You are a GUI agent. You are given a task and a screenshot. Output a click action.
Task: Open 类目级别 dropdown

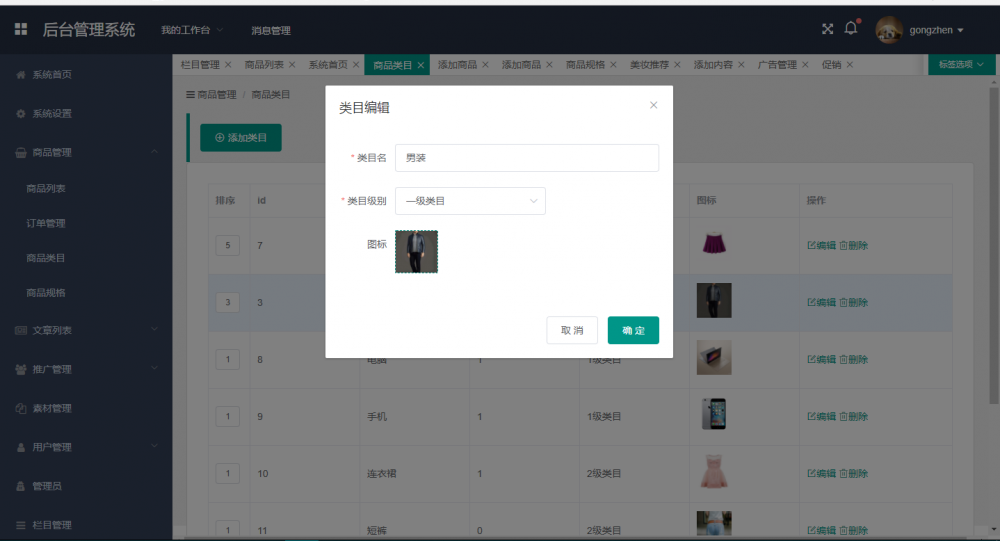[x=470, y=201]
